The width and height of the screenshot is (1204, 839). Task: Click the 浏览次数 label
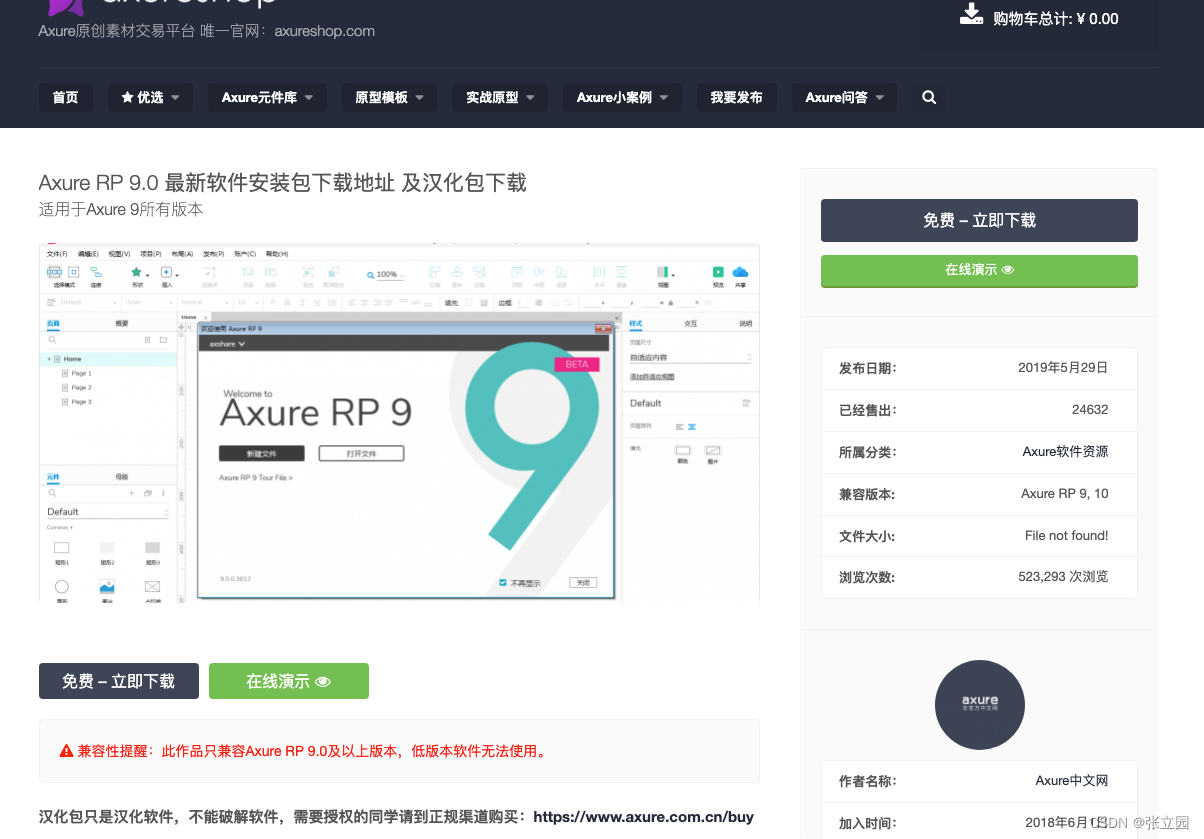coord(867,577)
